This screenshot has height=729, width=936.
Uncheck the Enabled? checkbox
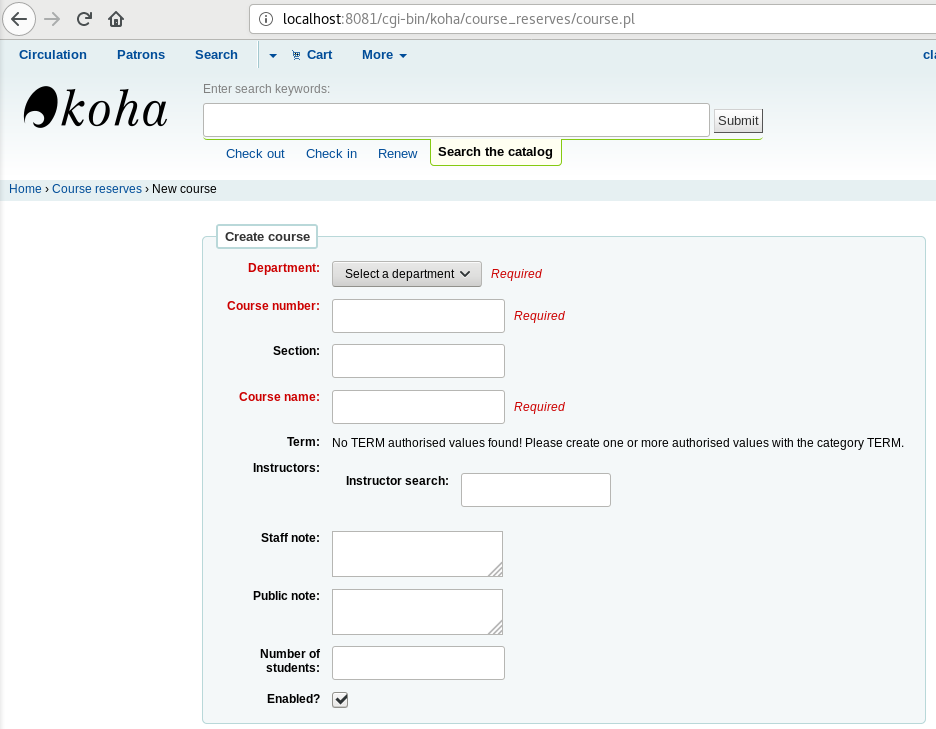pos(340,700)
